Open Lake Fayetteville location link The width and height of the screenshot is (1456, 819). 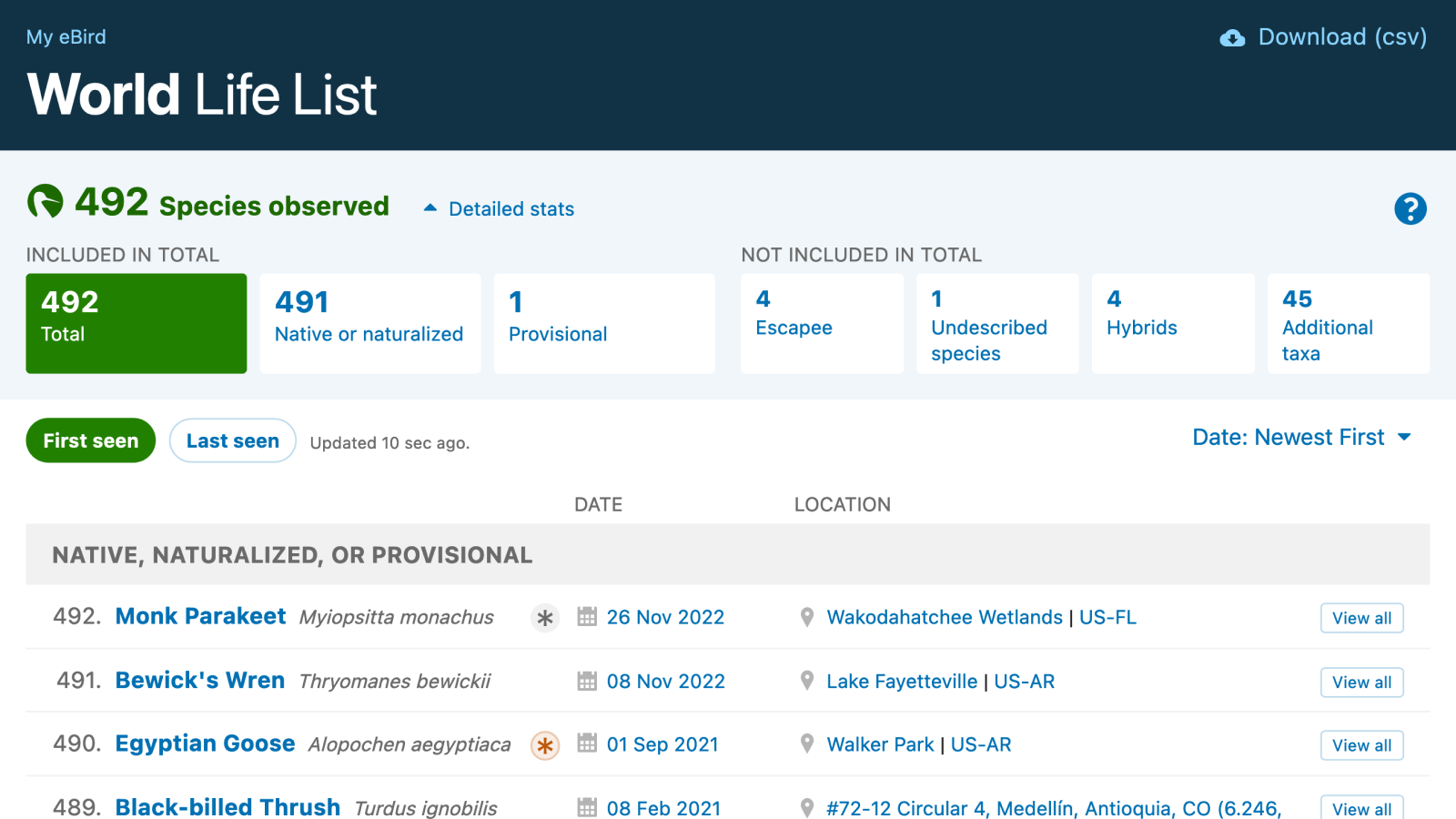pos(902,682)
